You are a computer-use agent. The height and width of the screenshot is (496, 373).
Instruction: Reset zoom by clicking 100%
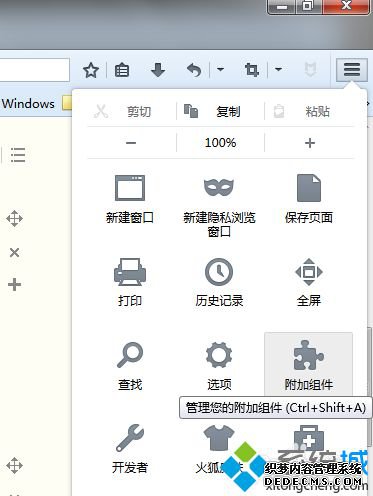point(220,143)
